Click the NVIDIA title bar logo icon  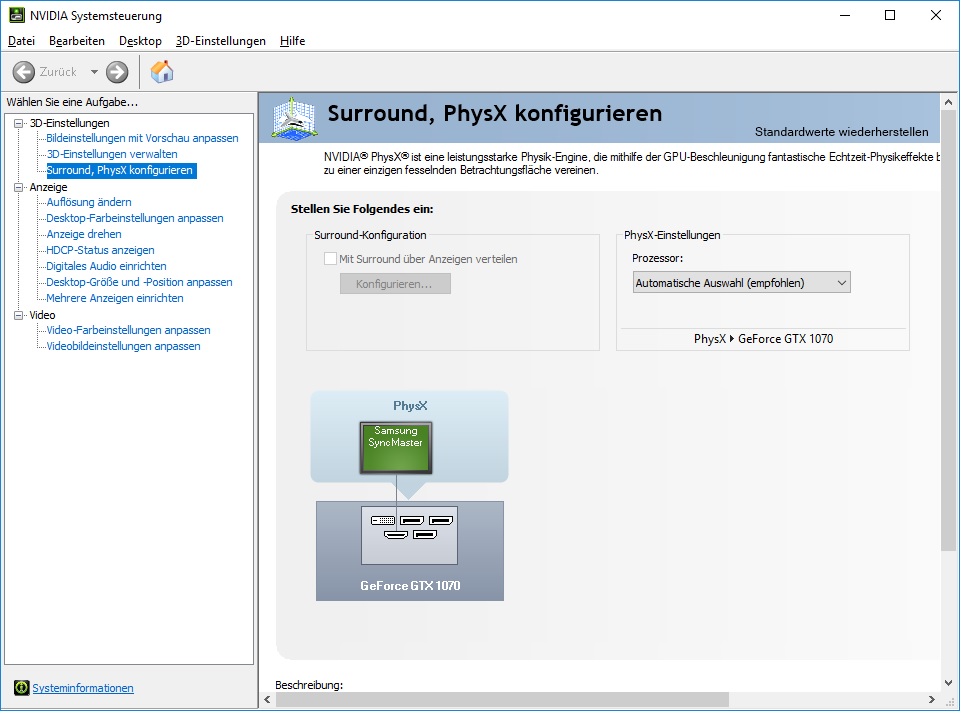[17, 15]
